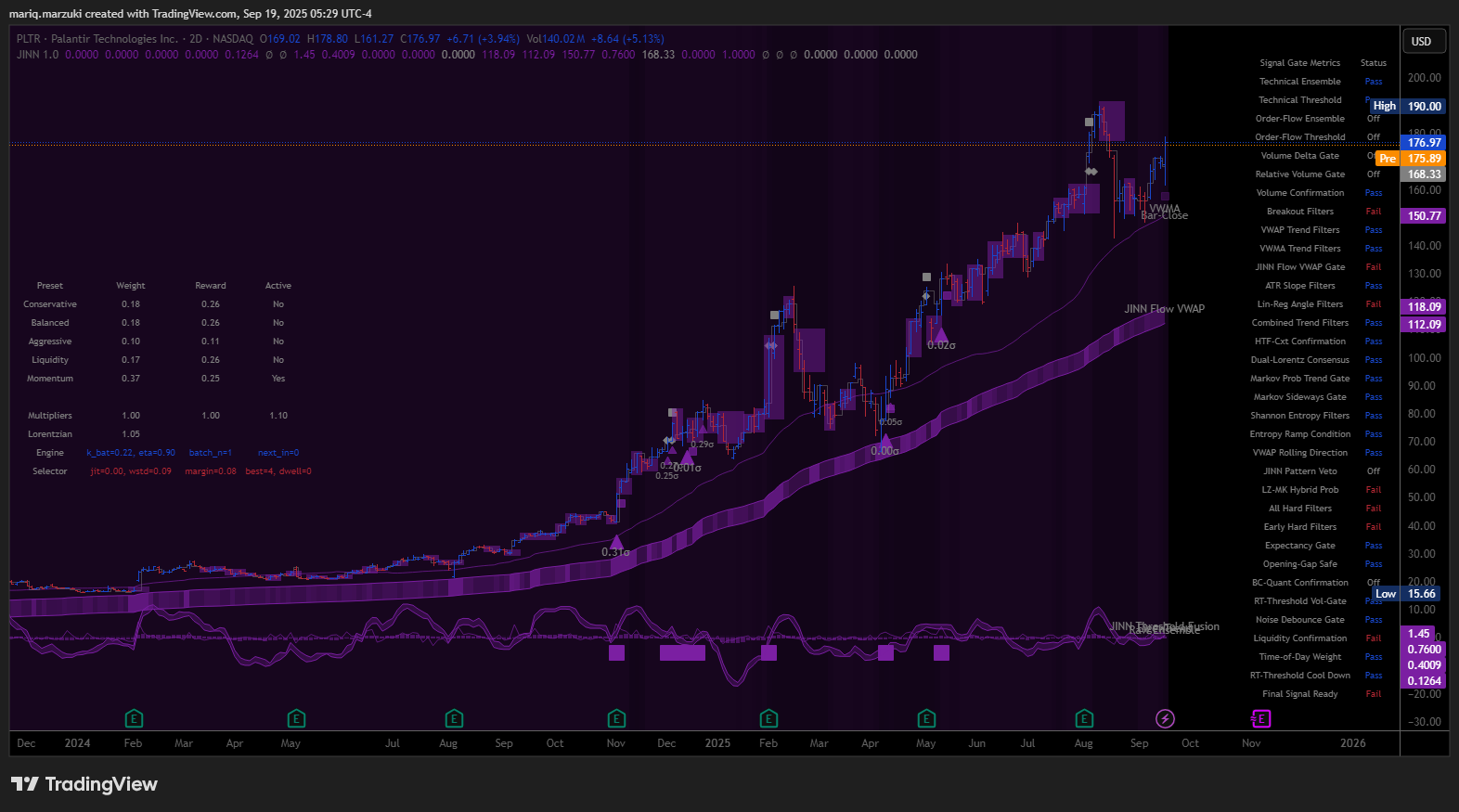
Task: Click the Lorentzian row label
Action: pyautogui.click(x=50, y=434)
